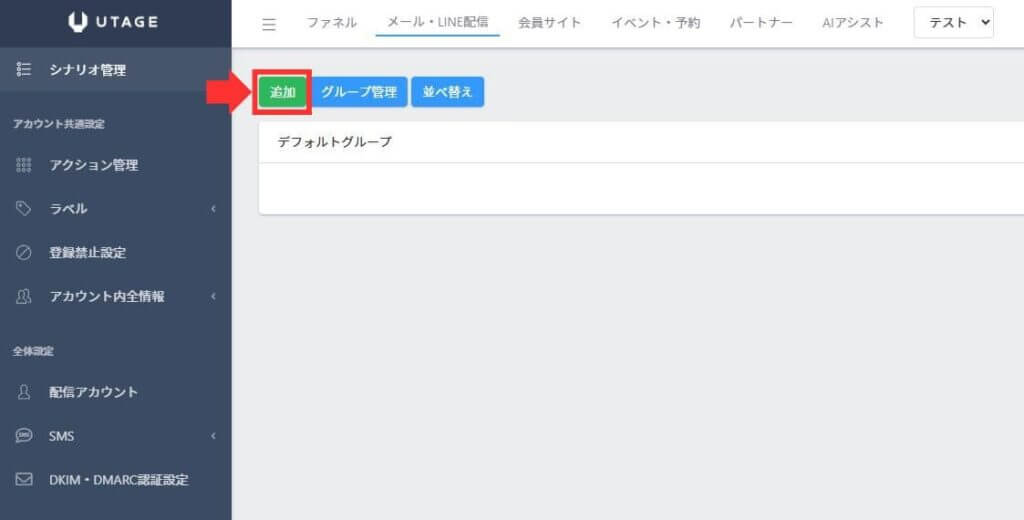Image resolution: width=1024 pixels, height=520 pixels.
Task: Open 配信アカウント settings
Action: pos(116,392)
